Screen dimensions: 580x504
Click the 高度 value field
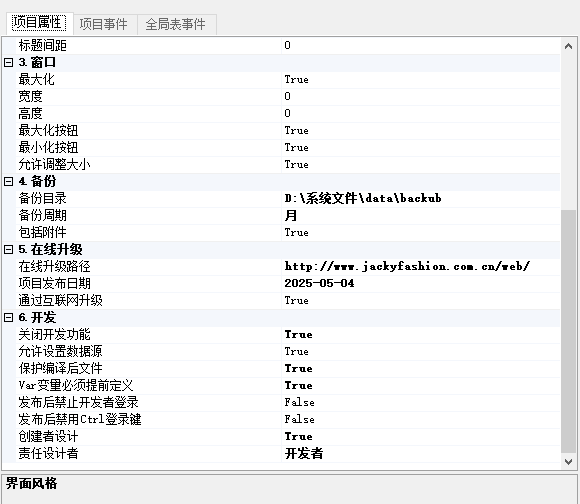click(421, 114)
